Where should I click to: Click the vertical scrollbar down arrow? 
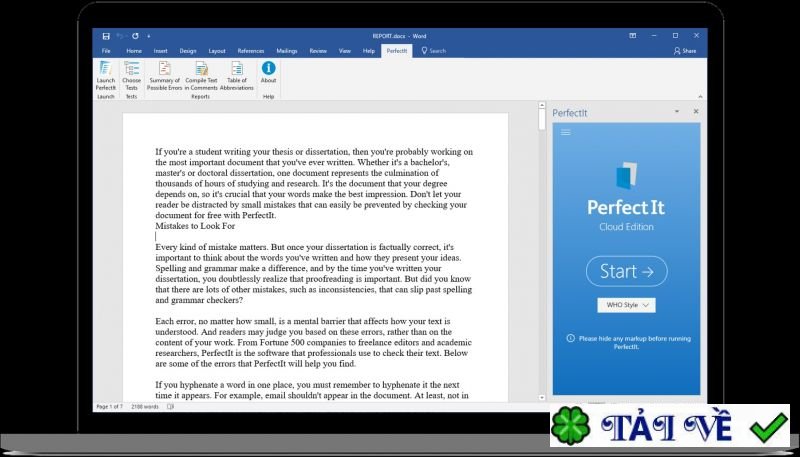coord(542,397)
